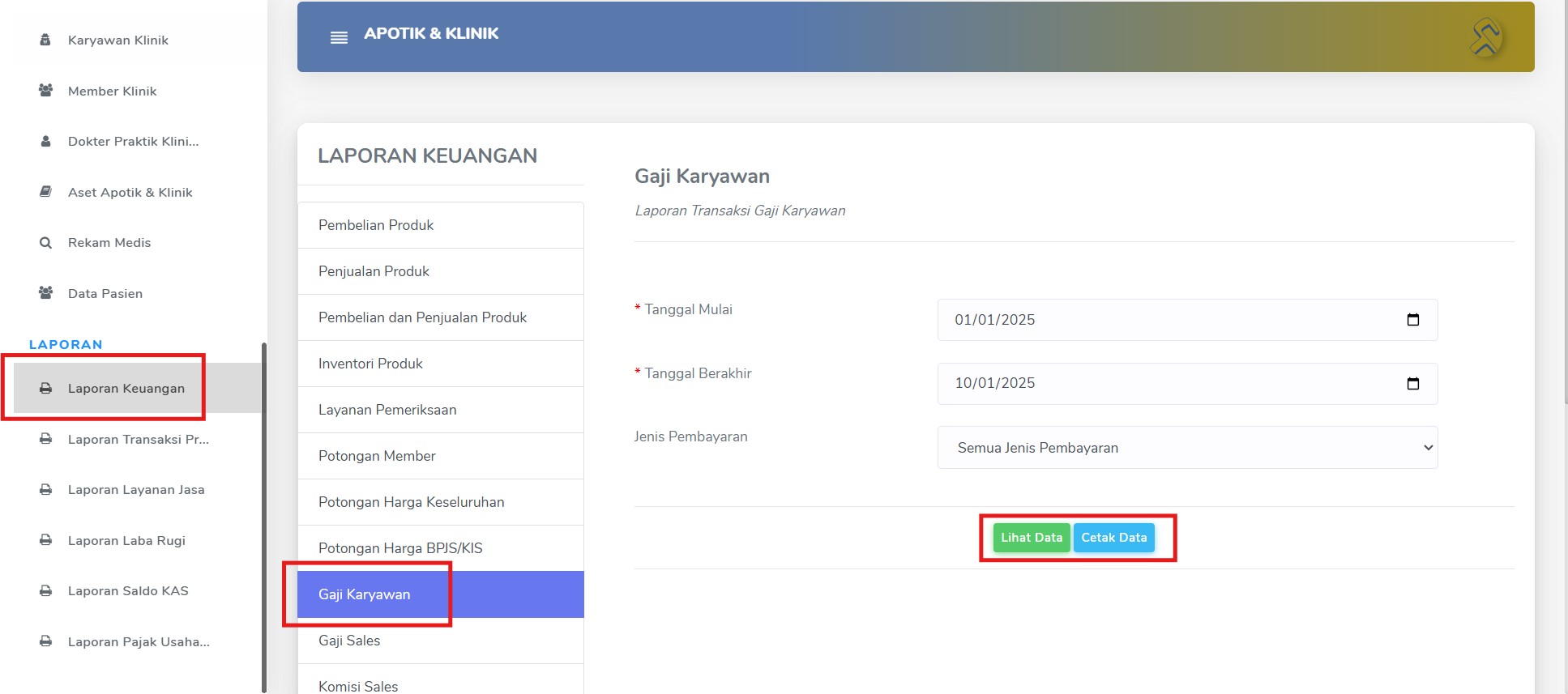This screenshot has height=694, width=1568.
Task: Click the Member Klinik group icon
Action: [x=45, y=91]
